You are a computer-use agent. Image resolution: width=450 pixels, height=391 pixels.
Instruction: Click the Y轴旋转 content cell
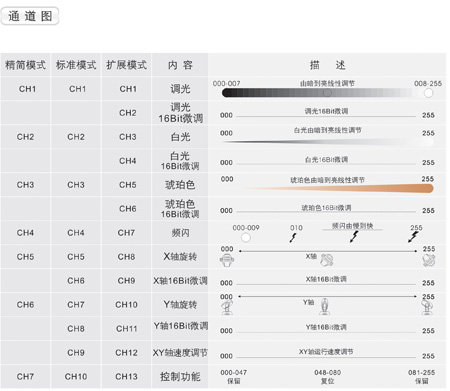click(x=180, y=305)
